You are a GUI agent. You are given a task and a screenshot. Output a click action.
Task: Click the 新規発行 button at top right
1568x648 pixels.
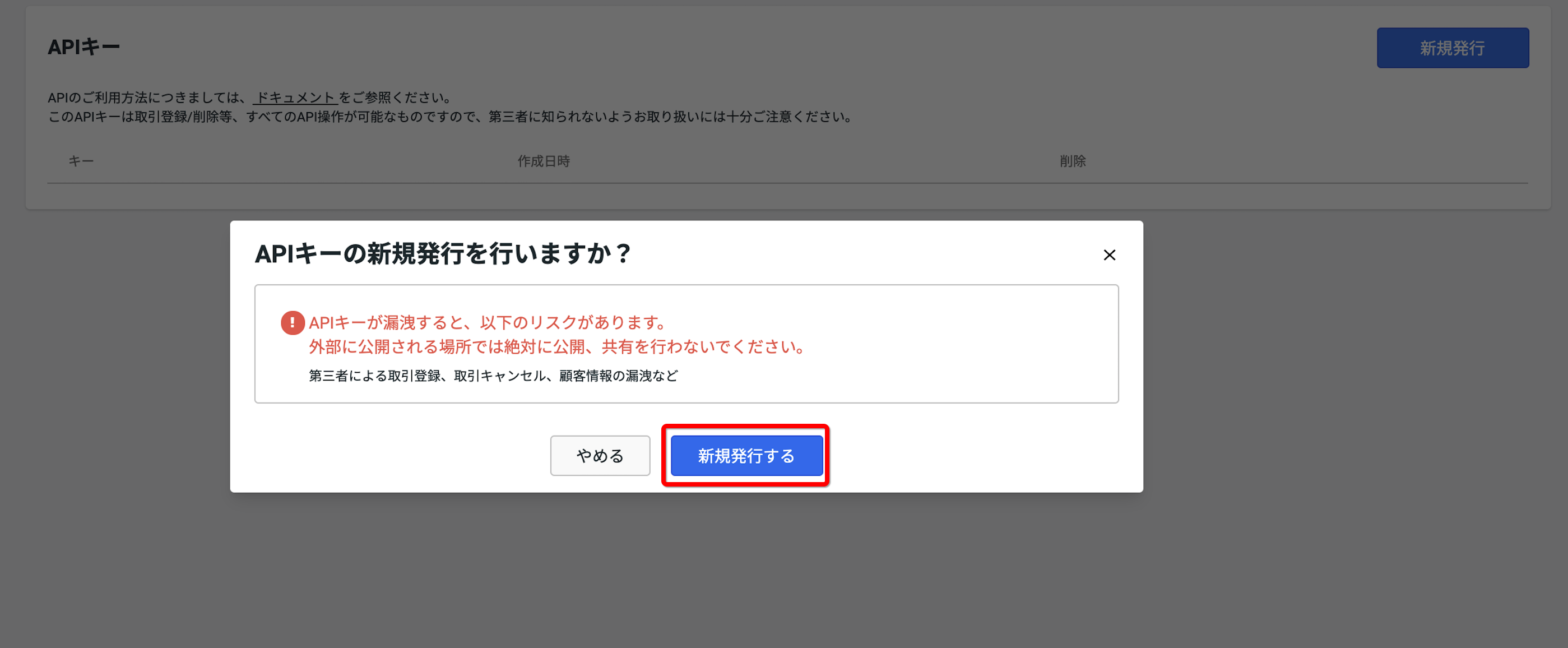[x=1453, y=48]
